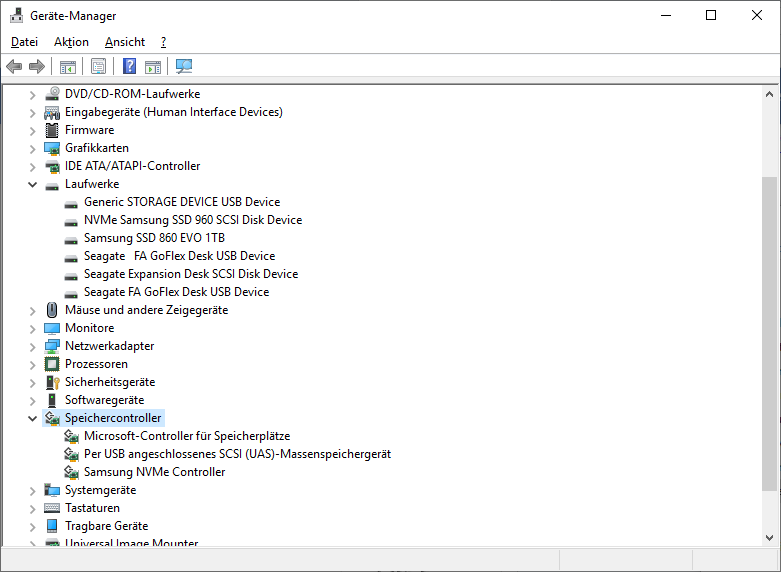Select Samsung SSD 860 EVO 1TB
This screenshot has height=572, width=781.
click(x=154, y=238)
